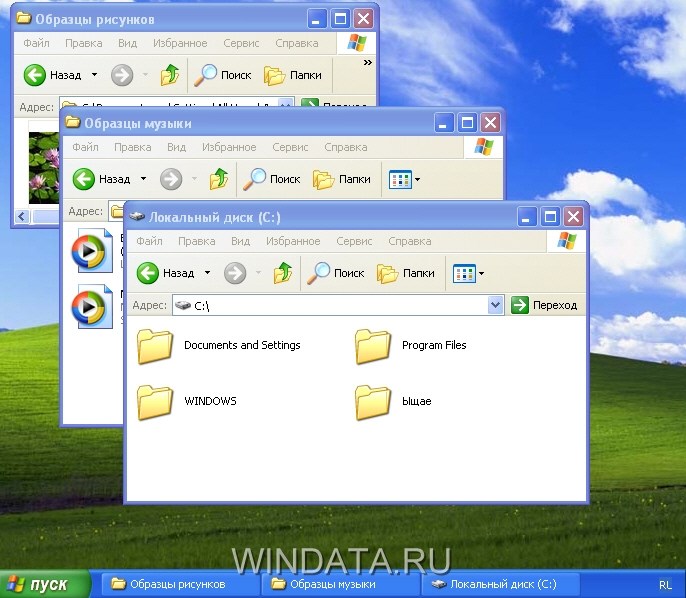Click Windows flag logo in Образцы рисунков
The height and width of the screenshot is (598, 686).
pyautogui.click(x=357, y=43)
